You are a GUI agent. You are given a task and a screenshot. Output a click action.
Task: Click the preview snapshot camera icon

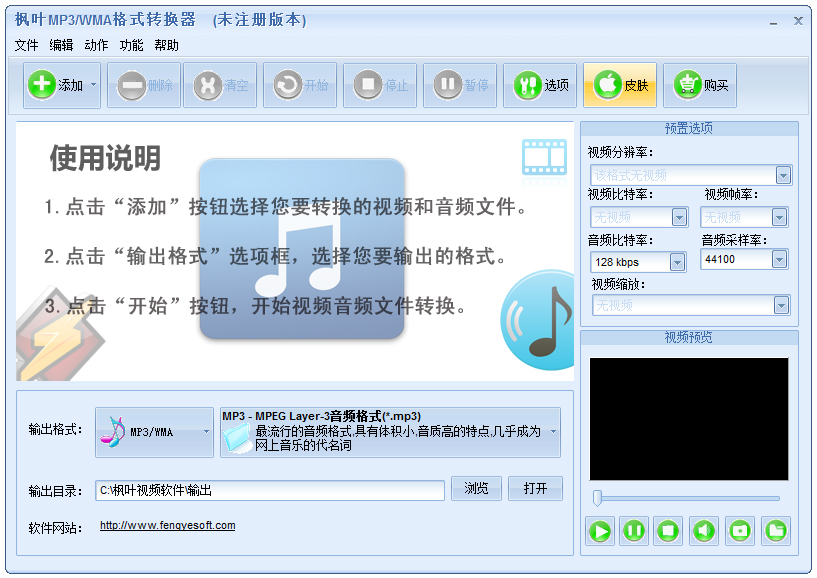click(x=740, y=531)
